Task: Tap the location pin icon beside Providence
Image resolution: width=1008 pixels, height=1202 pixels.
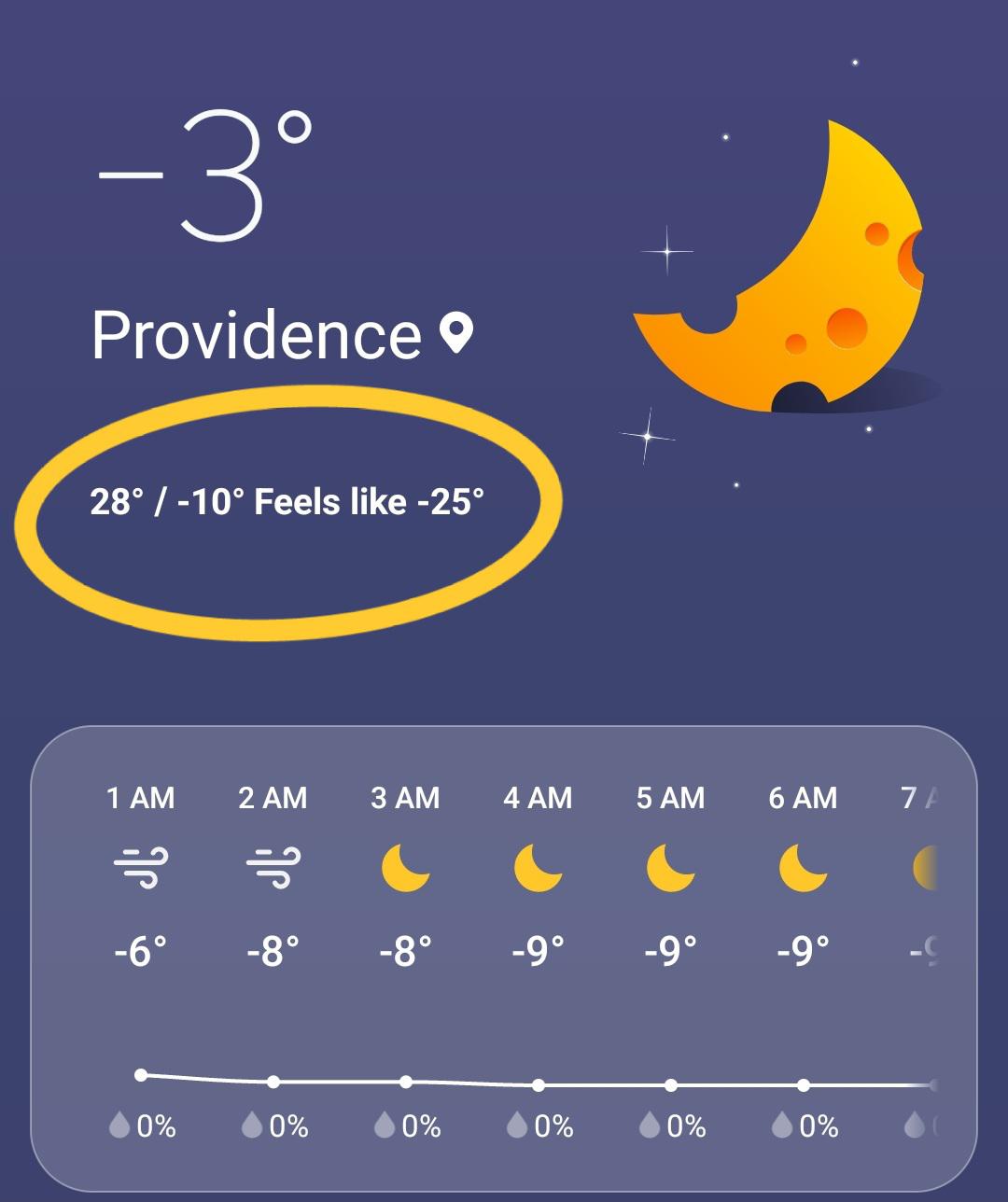Action: [x=456, y=333]
